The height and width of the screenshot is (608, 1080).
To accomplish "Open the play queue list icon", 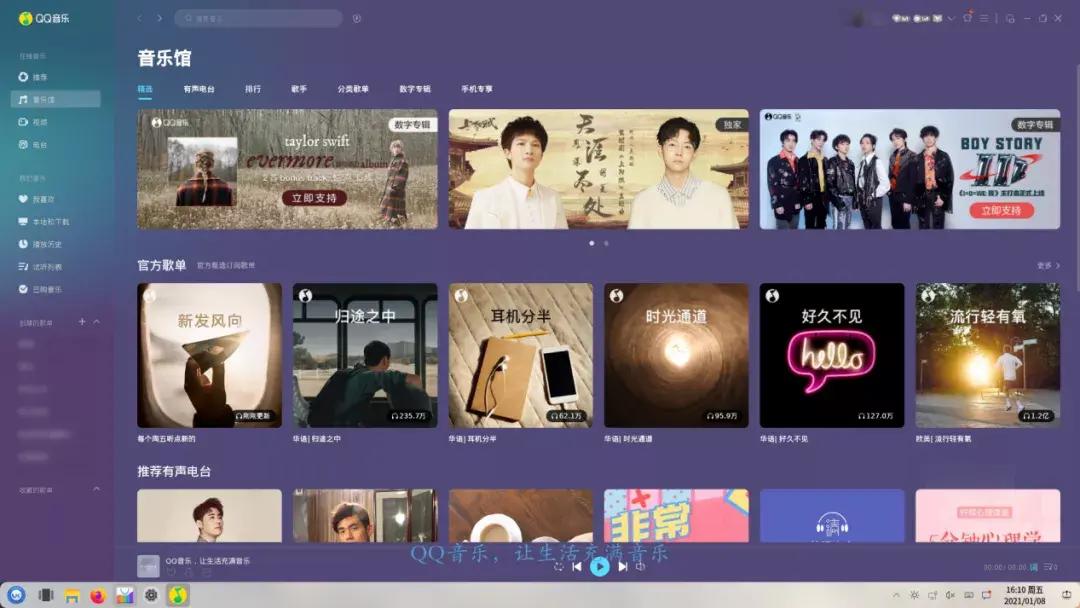I will (1050, 567).
